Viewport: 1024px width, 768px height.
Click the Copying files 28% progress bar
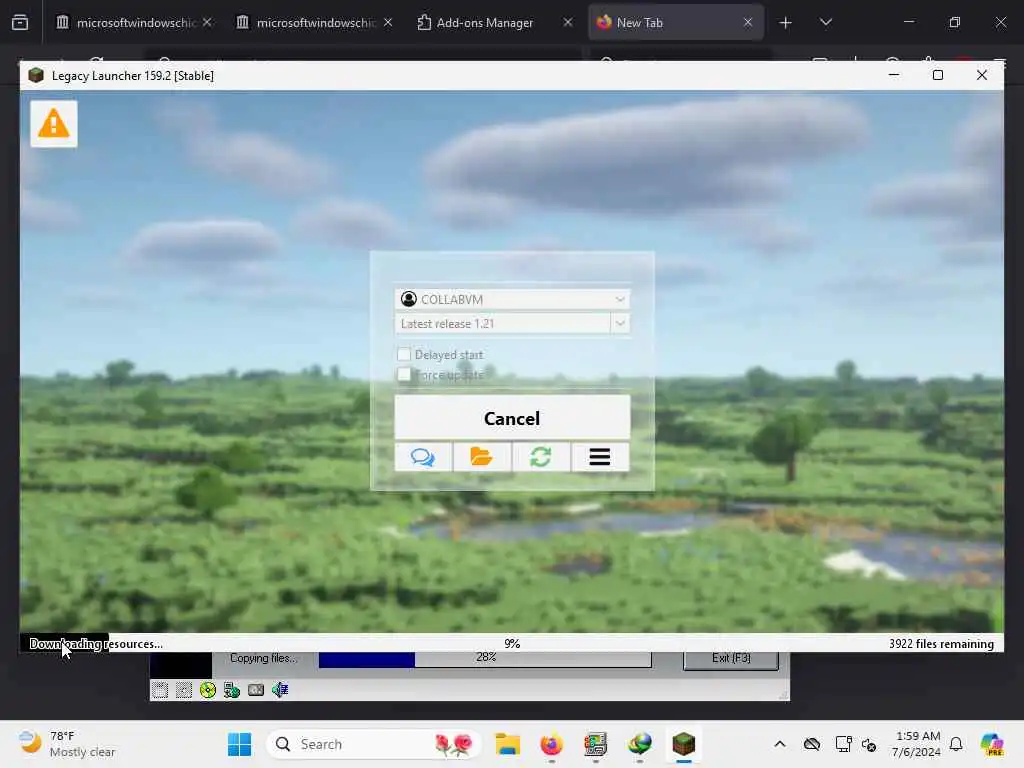[485, 658]
